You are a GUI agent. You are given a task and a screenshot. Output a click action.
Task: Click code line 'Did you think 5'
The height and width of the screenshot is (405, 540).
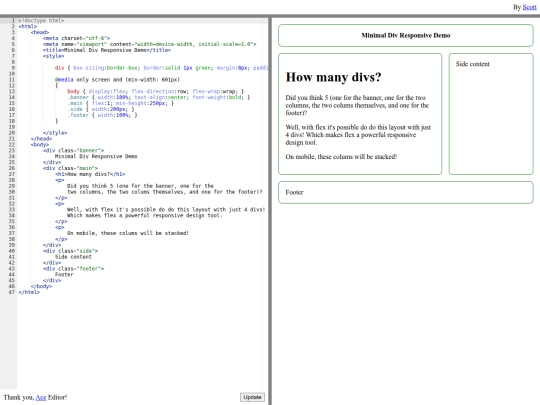tap(141, 186)
